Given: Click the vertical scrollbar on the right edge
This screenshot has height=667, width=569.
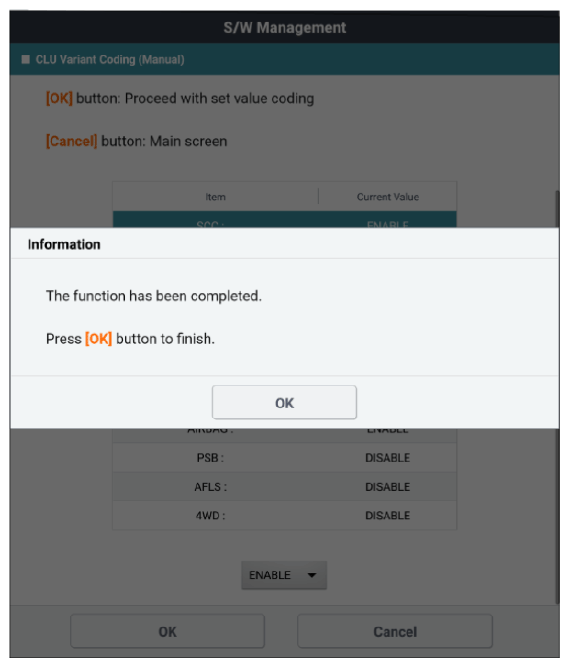Looking at the screenshot, I should [557, 396].
